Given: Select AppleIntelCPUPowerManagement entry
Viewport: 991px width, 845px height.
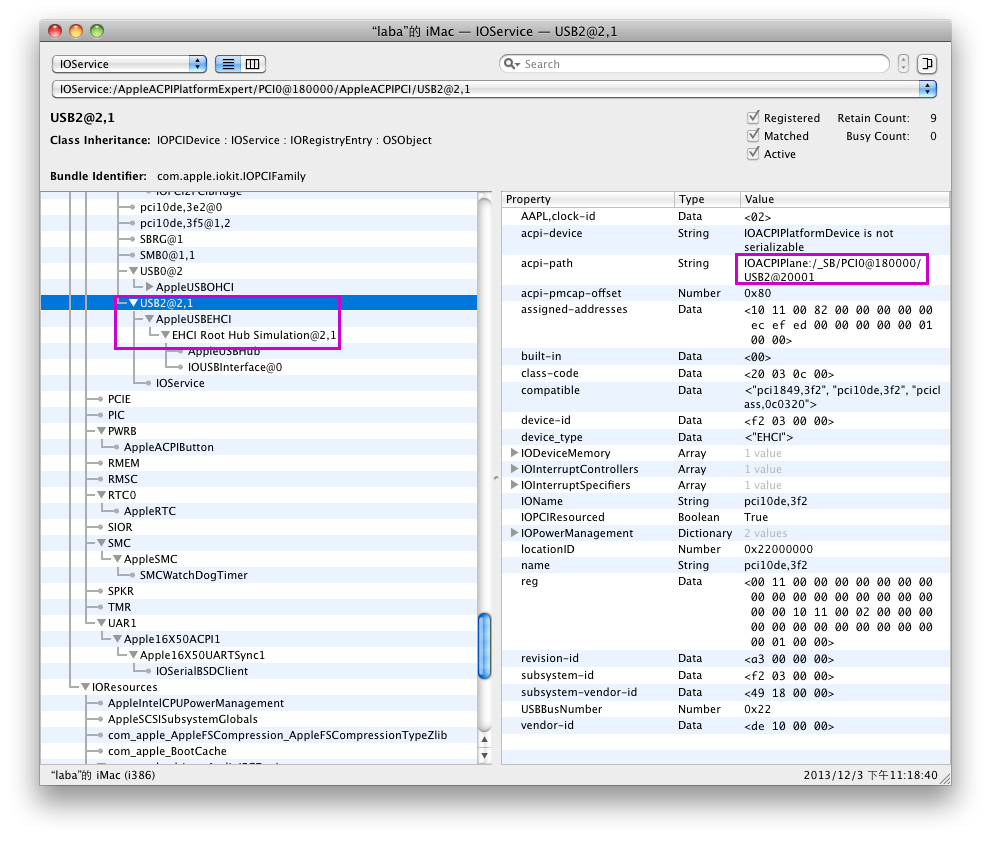Looking at the screenshot, I should (195, 703).
